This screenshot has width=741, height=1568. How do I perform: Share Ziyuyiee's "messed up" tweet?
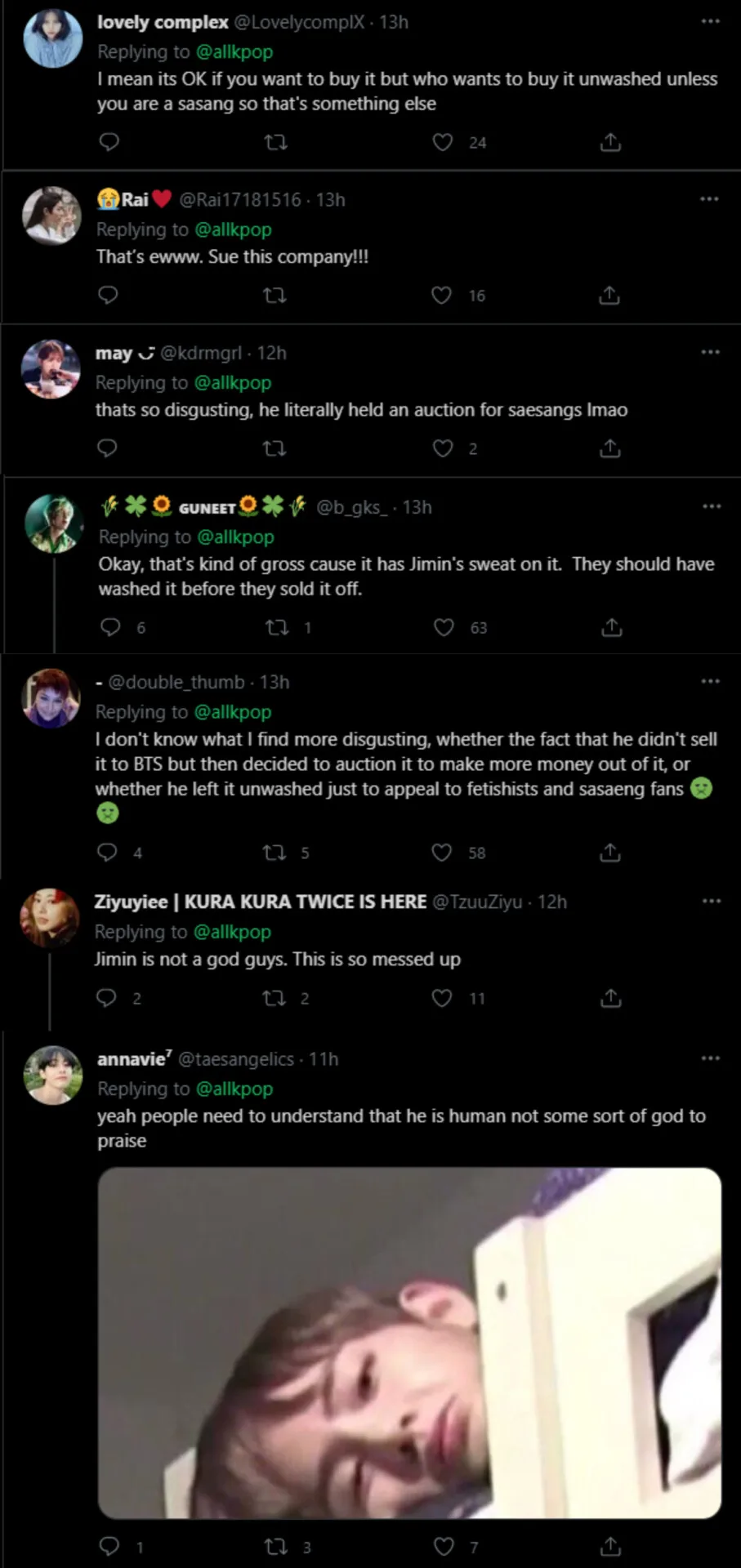pos(610,998)
